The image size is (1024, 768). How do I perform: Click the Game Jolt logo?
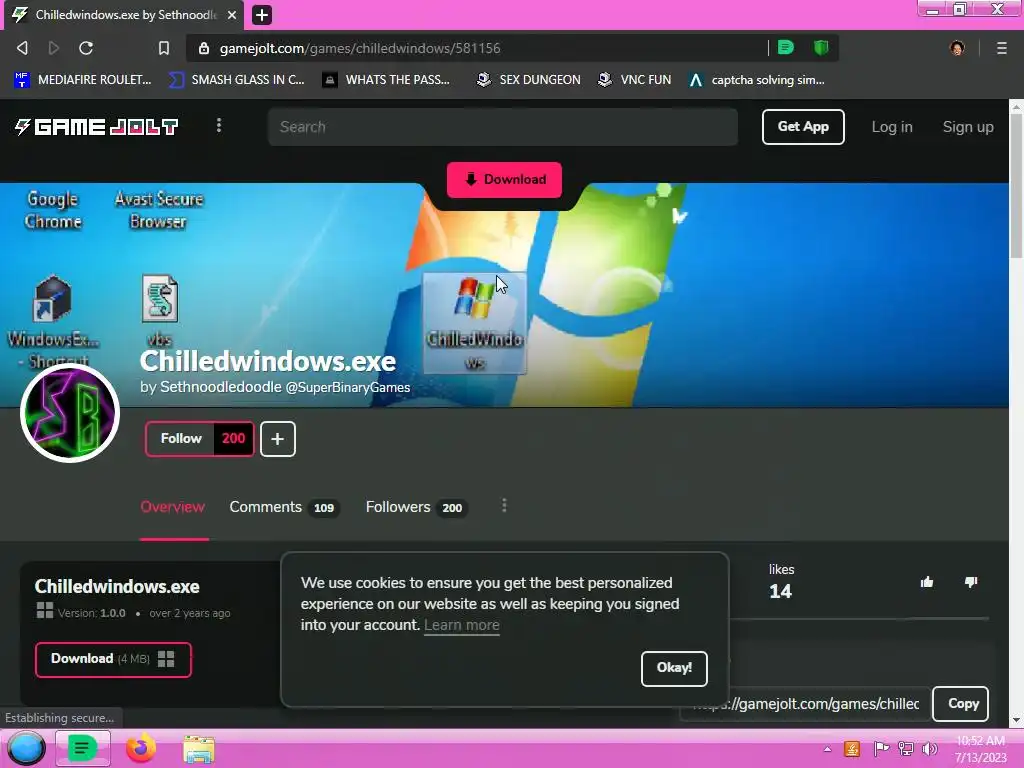pos(96,127)
